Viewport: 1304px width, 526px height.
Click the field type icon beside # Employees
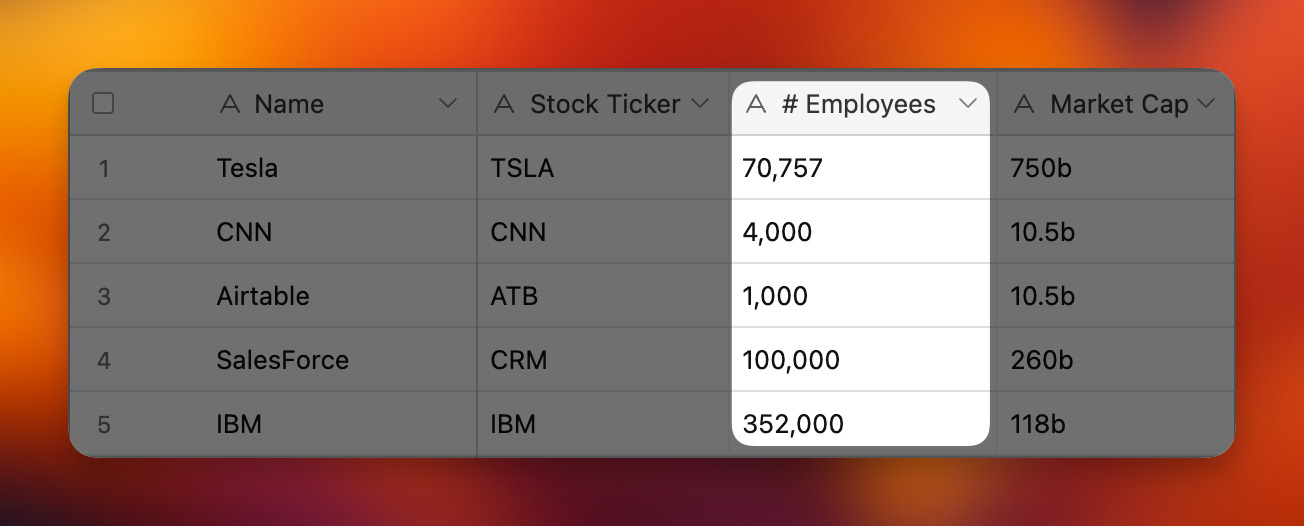[x=757, y=104]
